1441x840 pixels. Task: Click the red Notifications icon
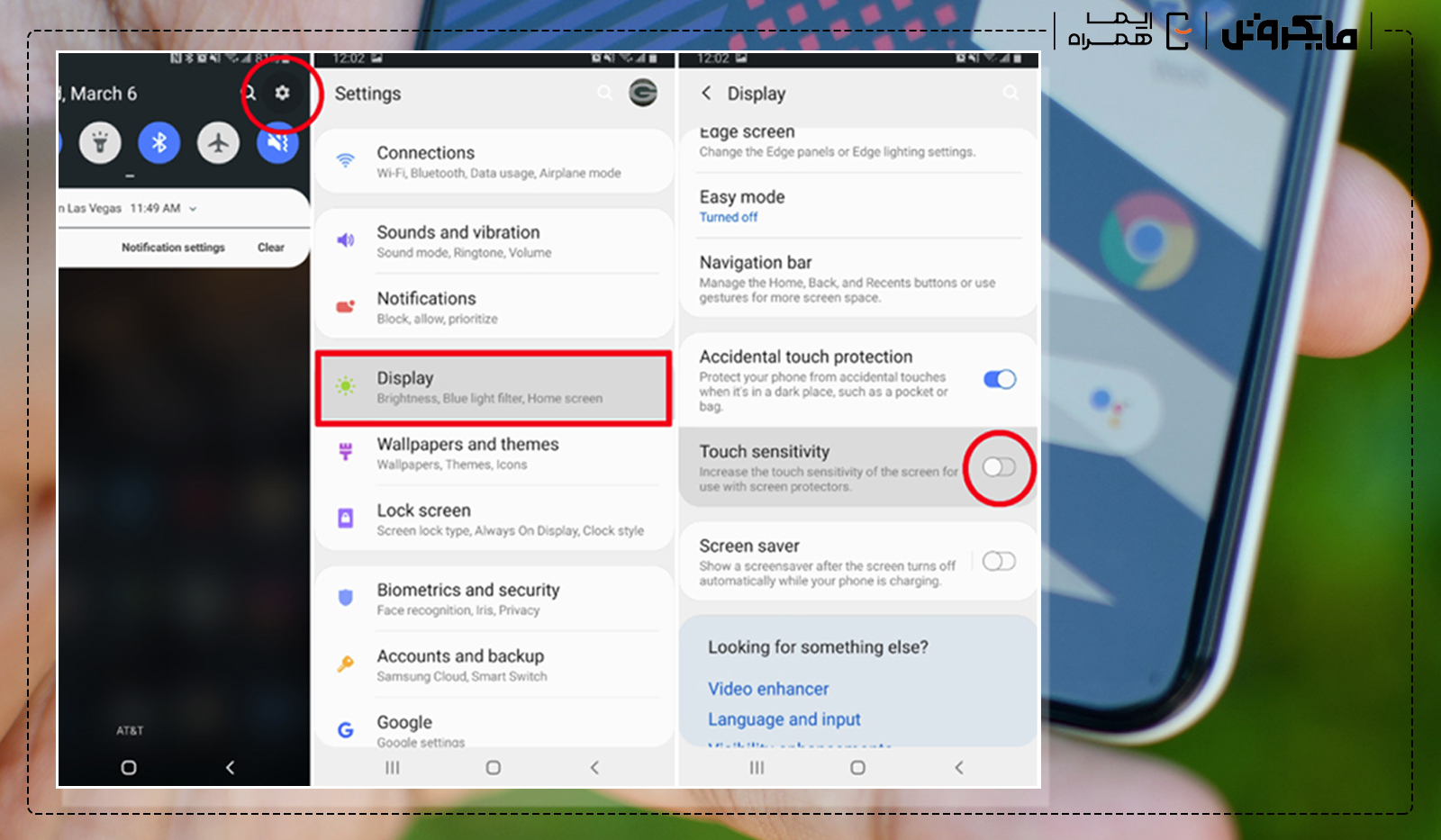pos(345,307)
